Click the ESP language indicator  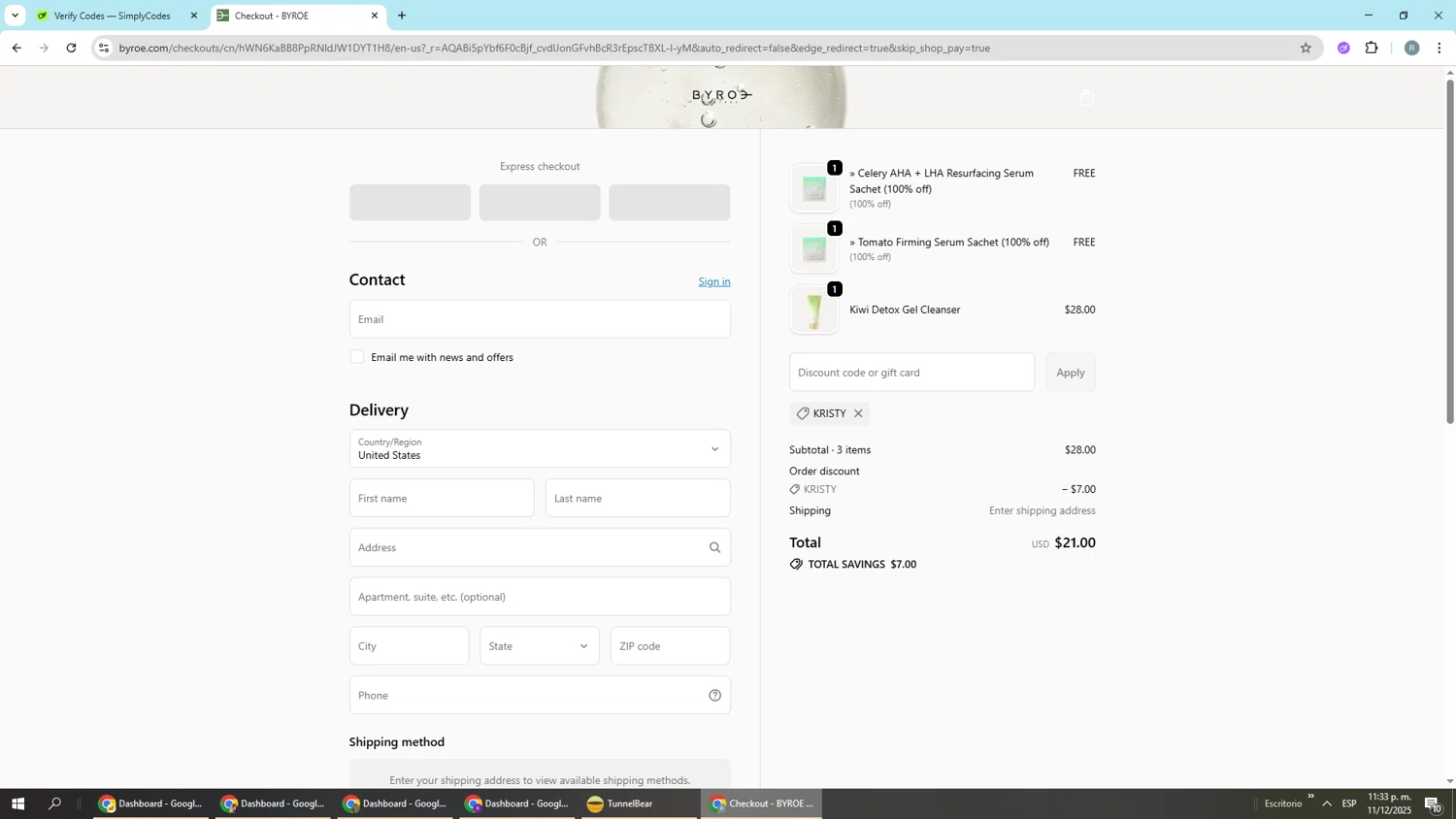coord(1349,803)
